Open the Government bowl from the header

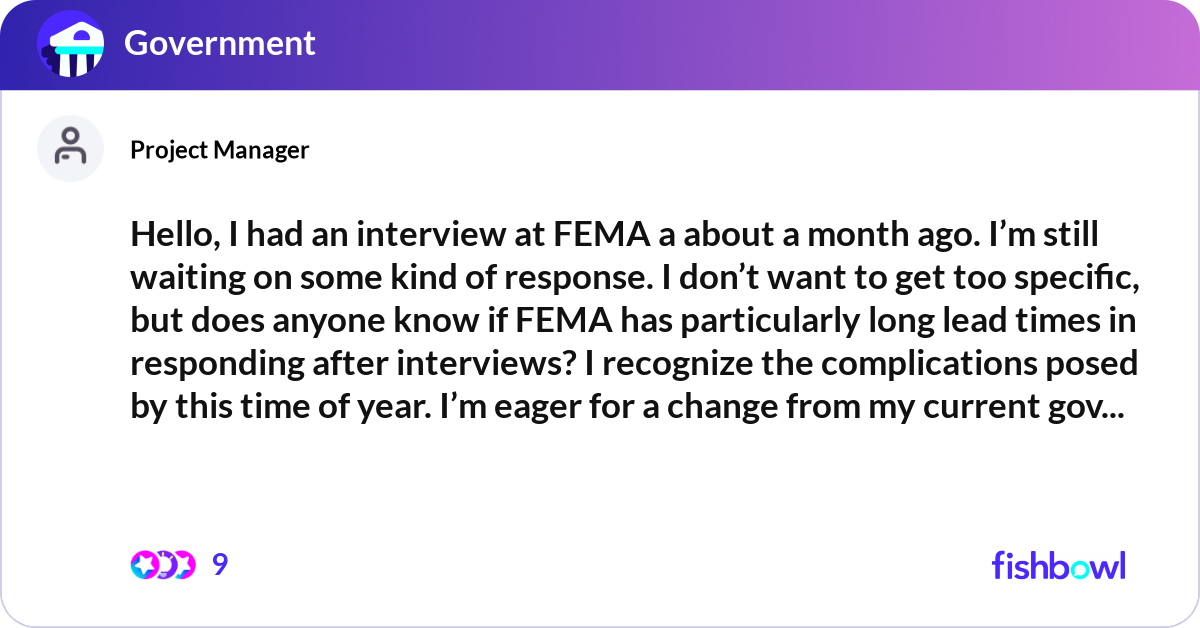click(219, 43)
